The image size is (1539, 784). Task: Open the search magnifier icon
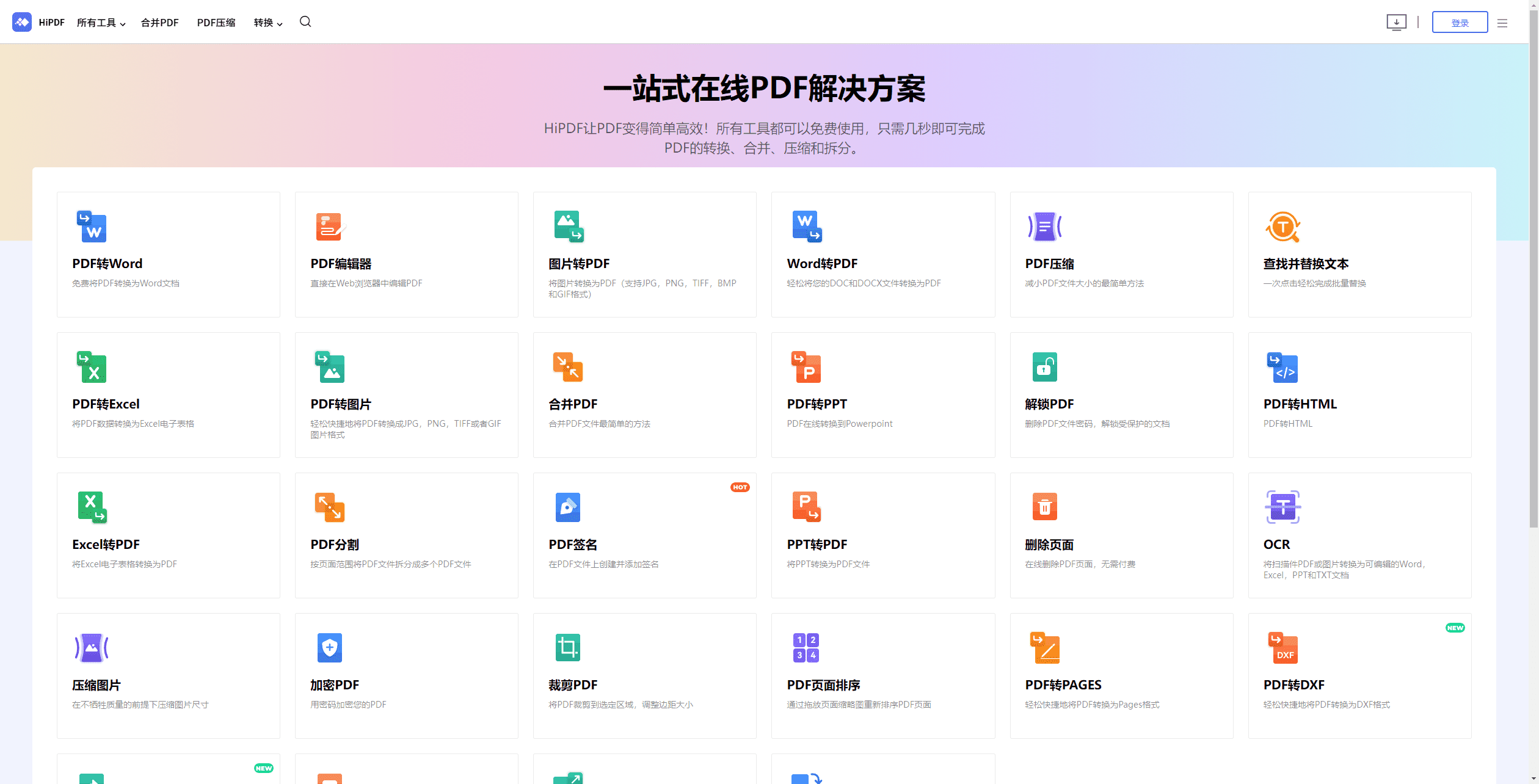pyautogui.click(x=305, y=22)
